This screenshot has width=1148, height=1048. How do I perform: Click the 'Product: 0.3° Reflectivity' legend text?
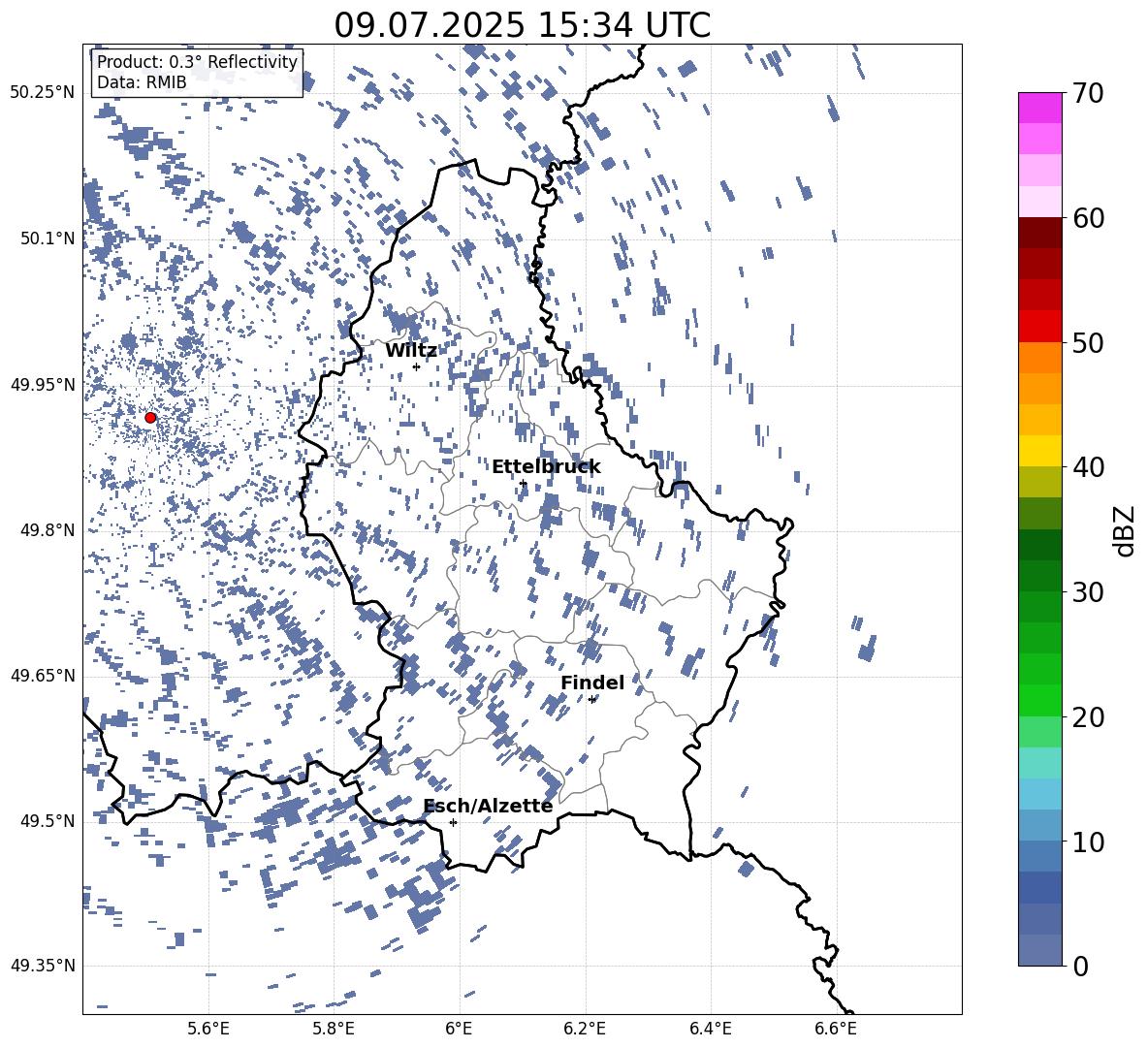coord(197,62)
